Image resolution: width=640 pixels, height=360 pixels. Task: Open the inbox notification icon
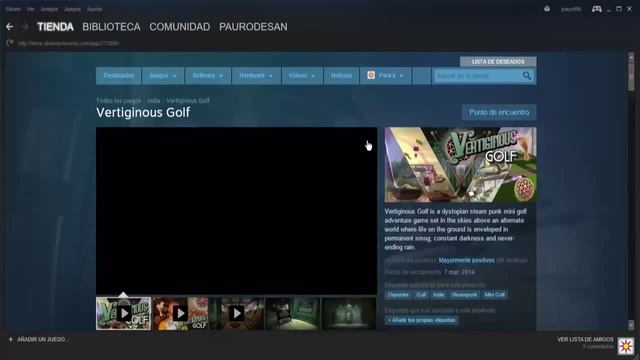tap(547, 9)
